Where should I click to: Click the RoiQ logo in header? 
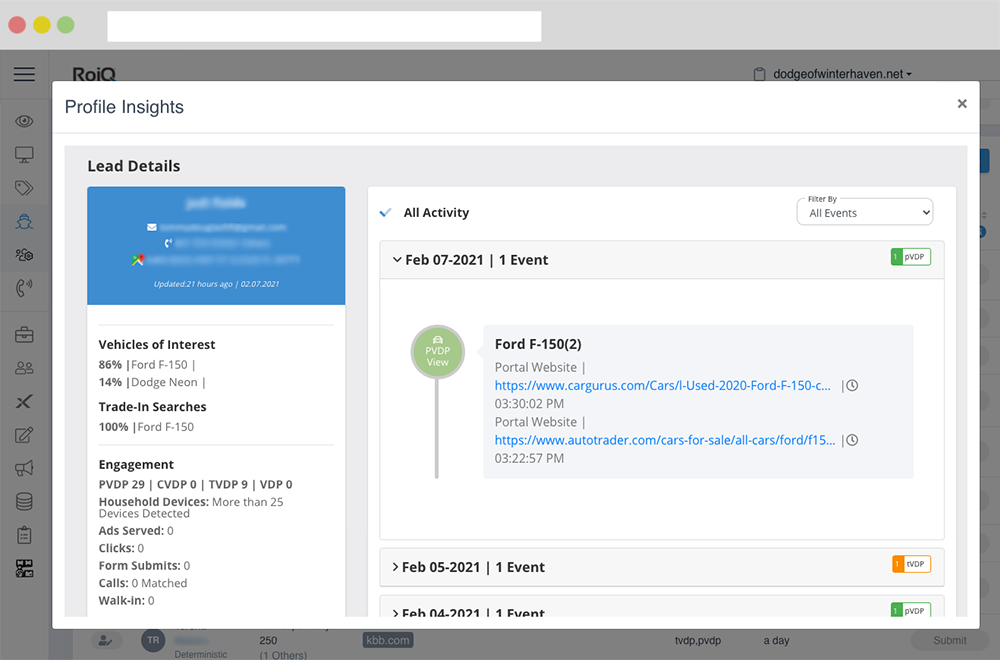point(94,73)
